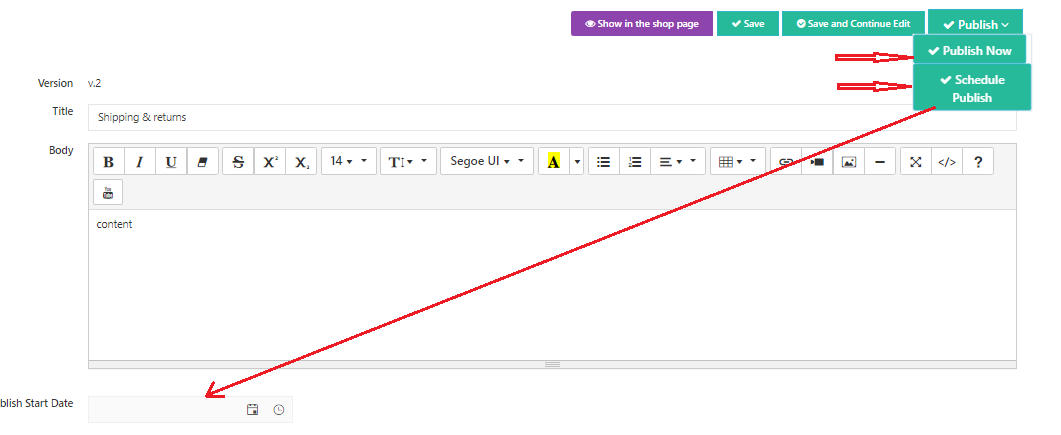Open the clock time picker
1061x435 pixels.
(279, 410)
